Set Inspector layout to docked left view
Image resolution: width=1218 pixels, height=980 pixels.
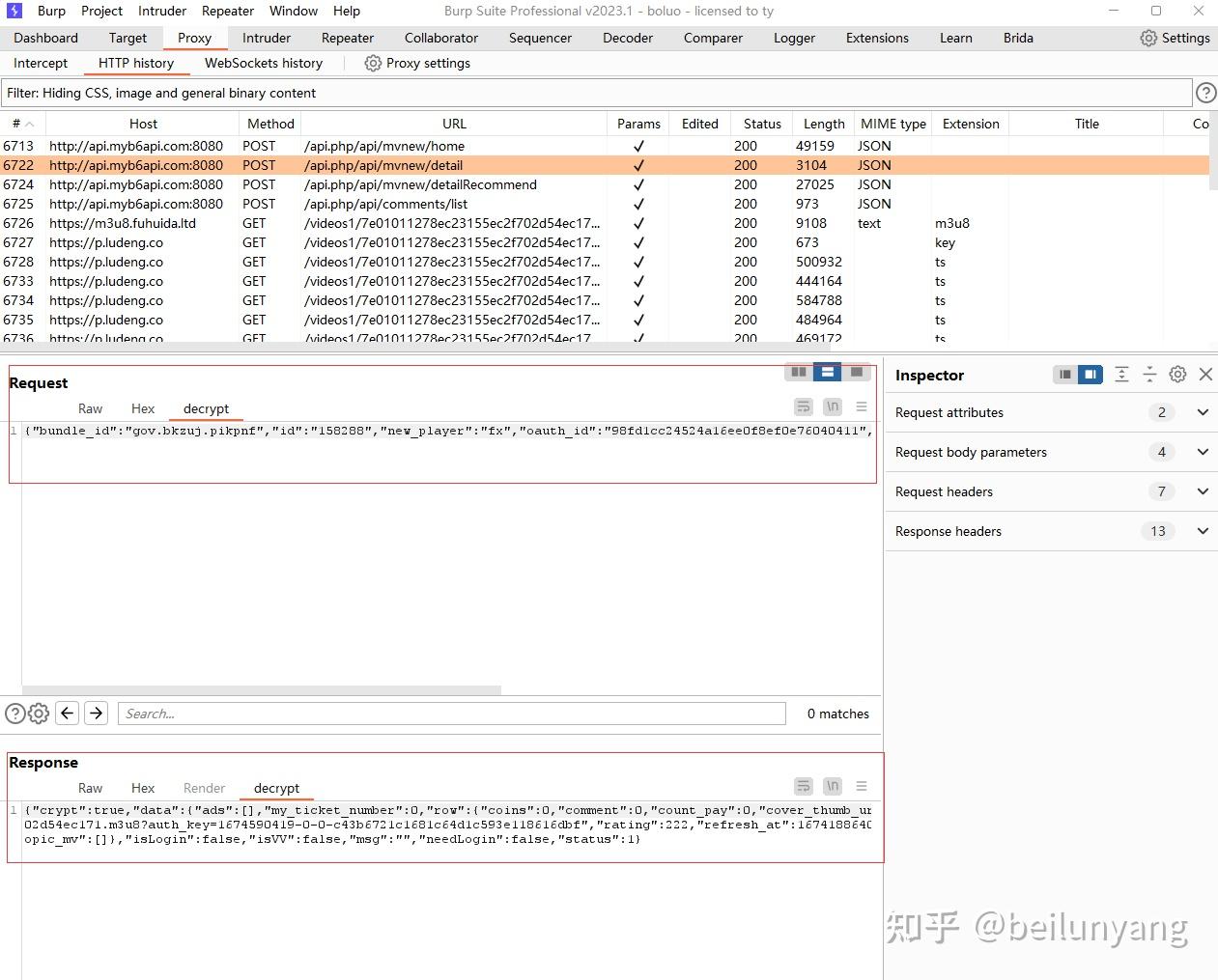[x=1064, y=375]
